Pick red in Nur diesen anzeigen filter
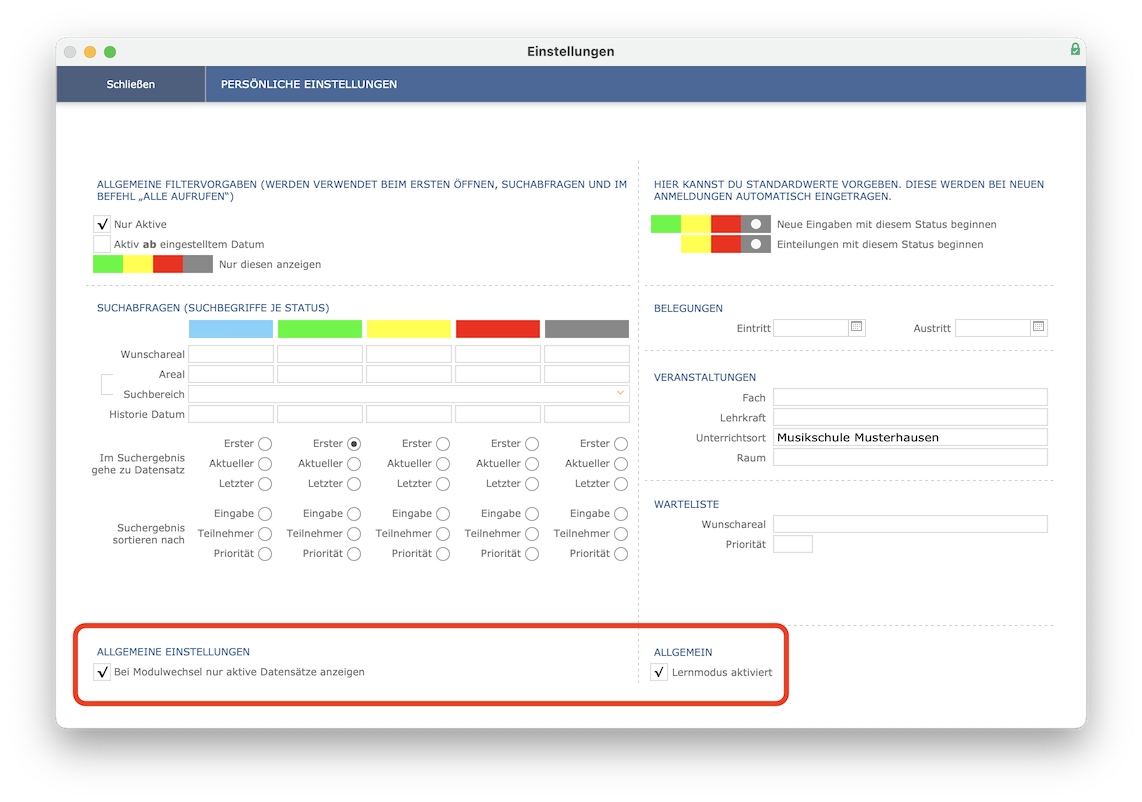 click(168, 264)
